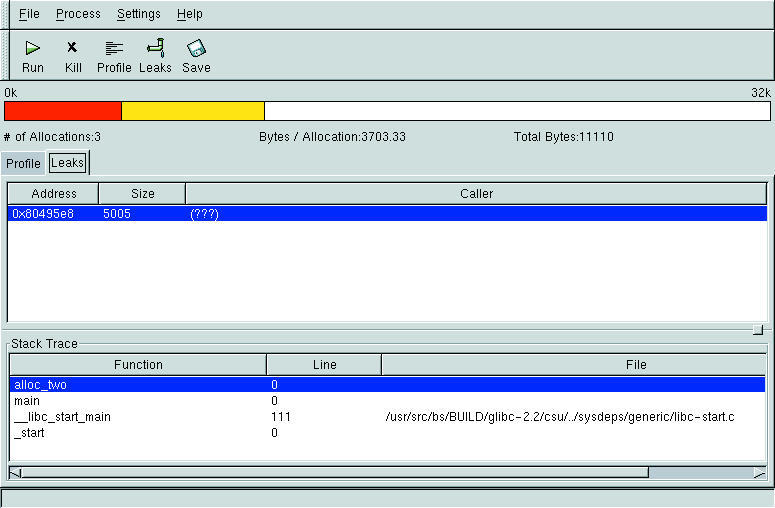Sort leaks by Address column header
The height and width of the screenshot is (508, 775).
coord(53,194)
